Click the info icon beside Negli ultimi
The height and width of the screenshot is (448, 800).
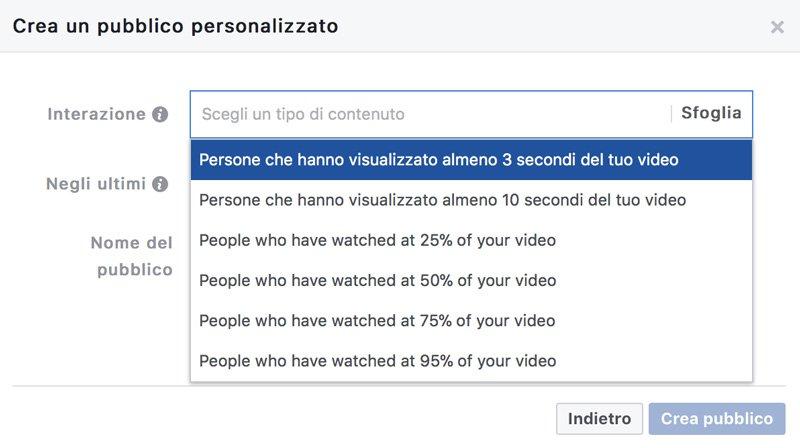[160, 184]
